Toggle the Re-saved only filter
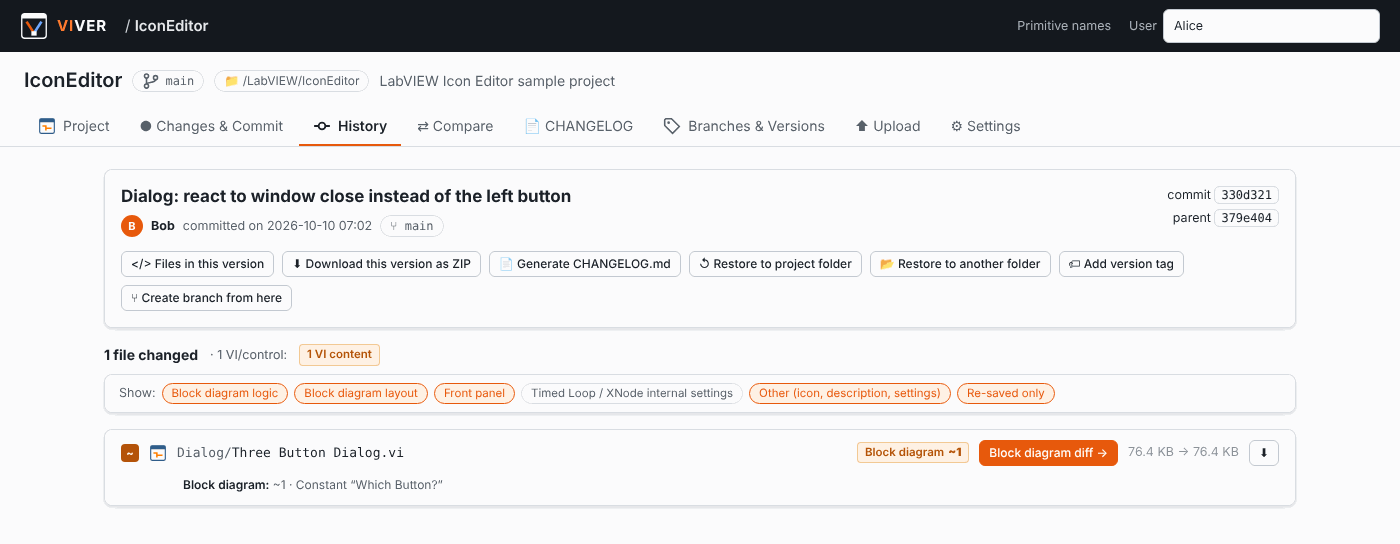This screenshot has width=1400, height=544. point(1006,393)
